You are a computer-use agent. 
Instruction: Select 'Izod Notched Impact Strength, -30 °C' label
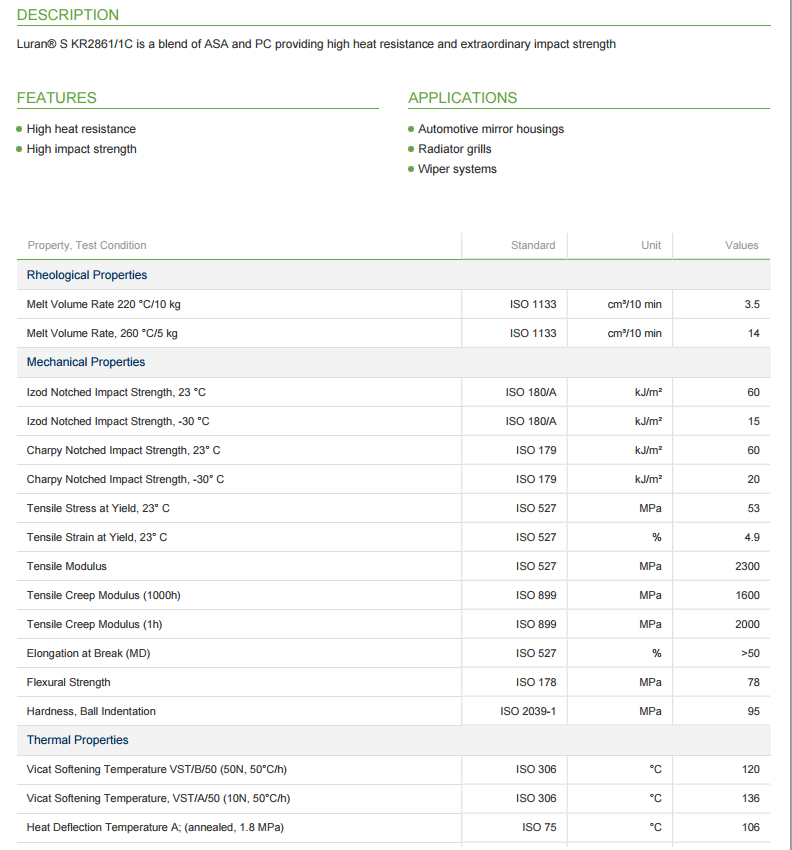[x=118, y=421]
